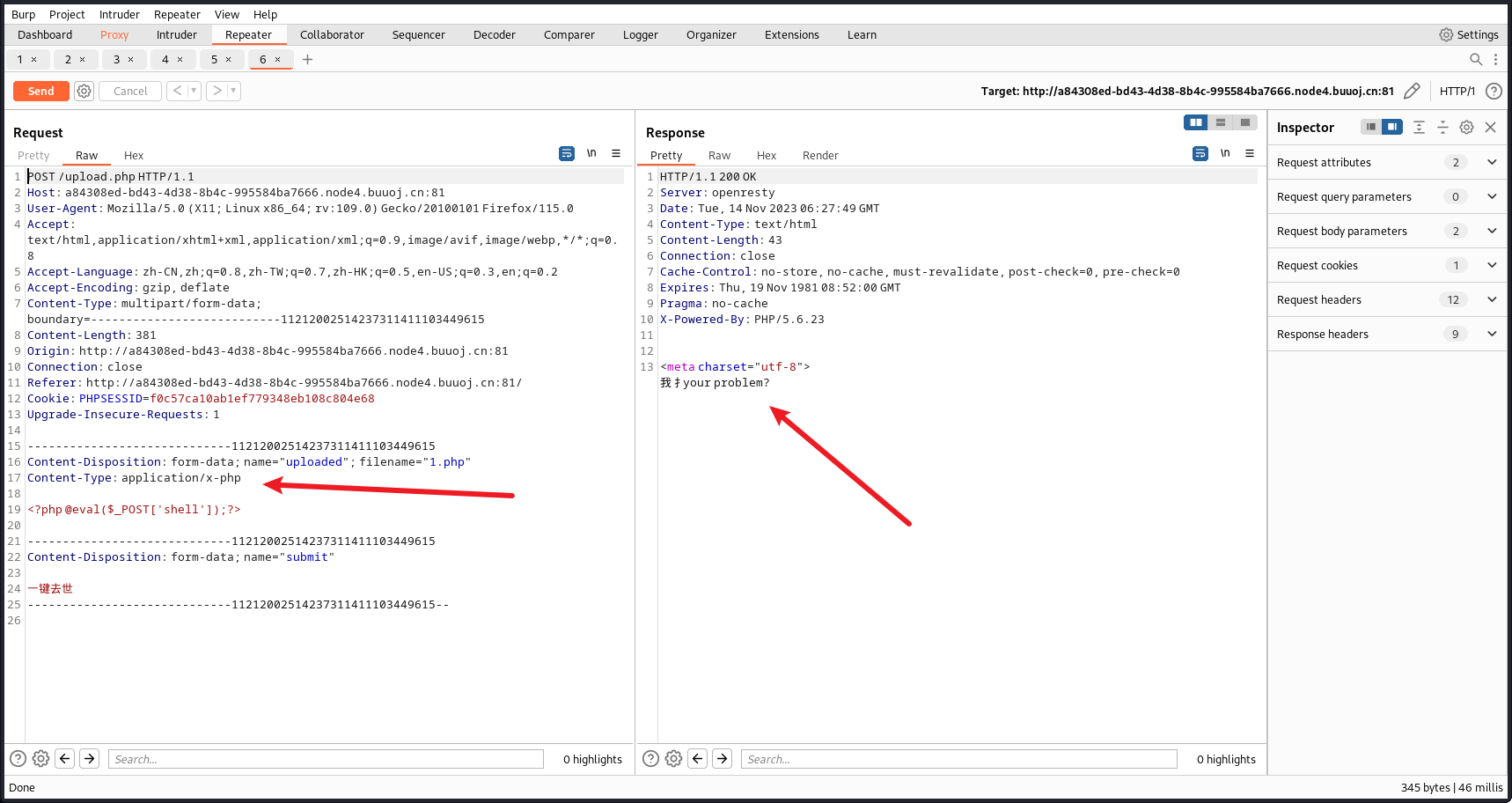Close the Inspector panel
The width and height of the screenshot is (1512, 803).
pos(1490,127)
